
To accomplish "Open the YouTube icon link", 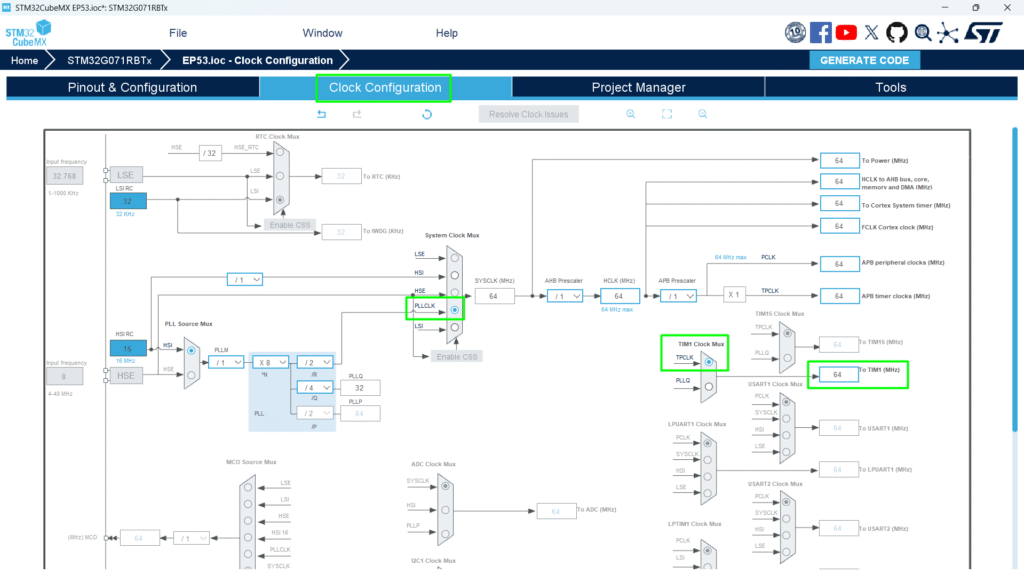I will coord(846,33).
